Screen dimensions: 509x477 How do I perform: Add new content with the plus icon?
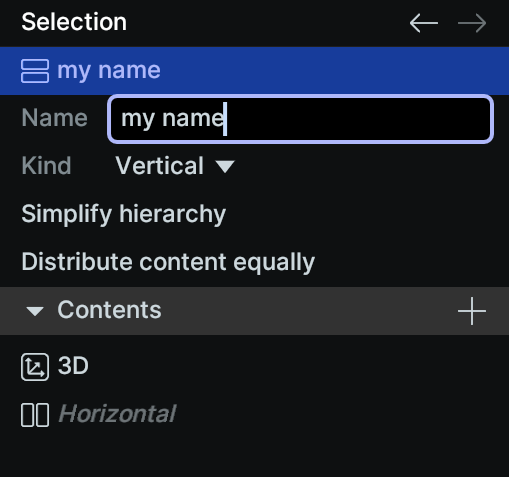tap(472, 311)
